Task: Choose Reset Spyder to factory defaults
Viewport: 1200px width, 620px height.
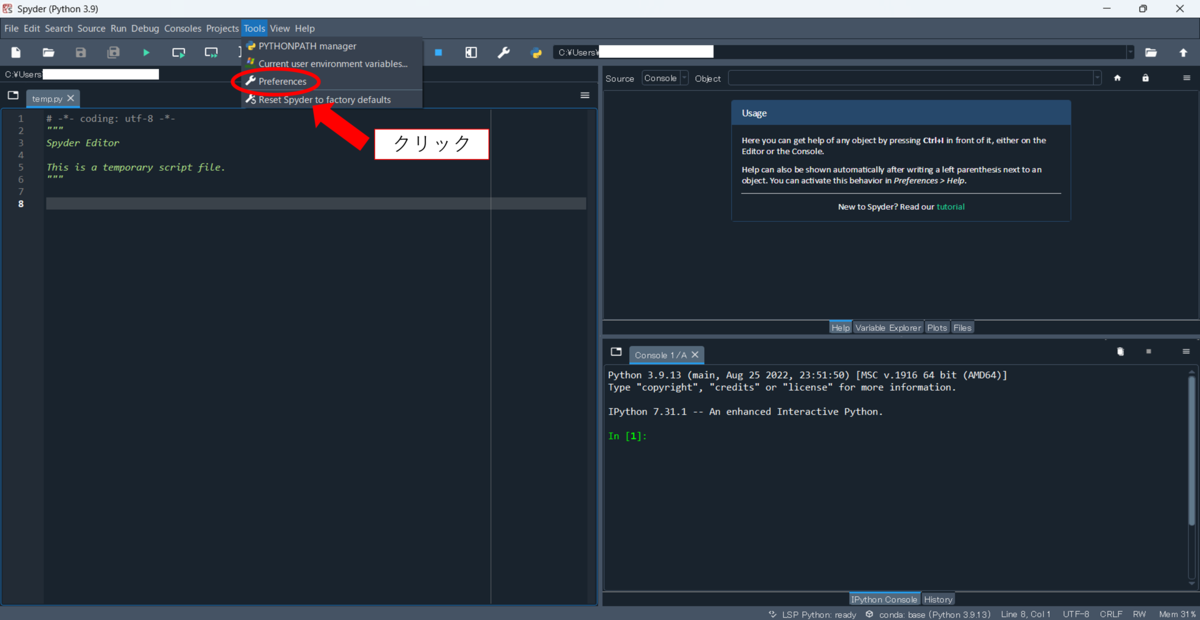Action: coord(332,99)
